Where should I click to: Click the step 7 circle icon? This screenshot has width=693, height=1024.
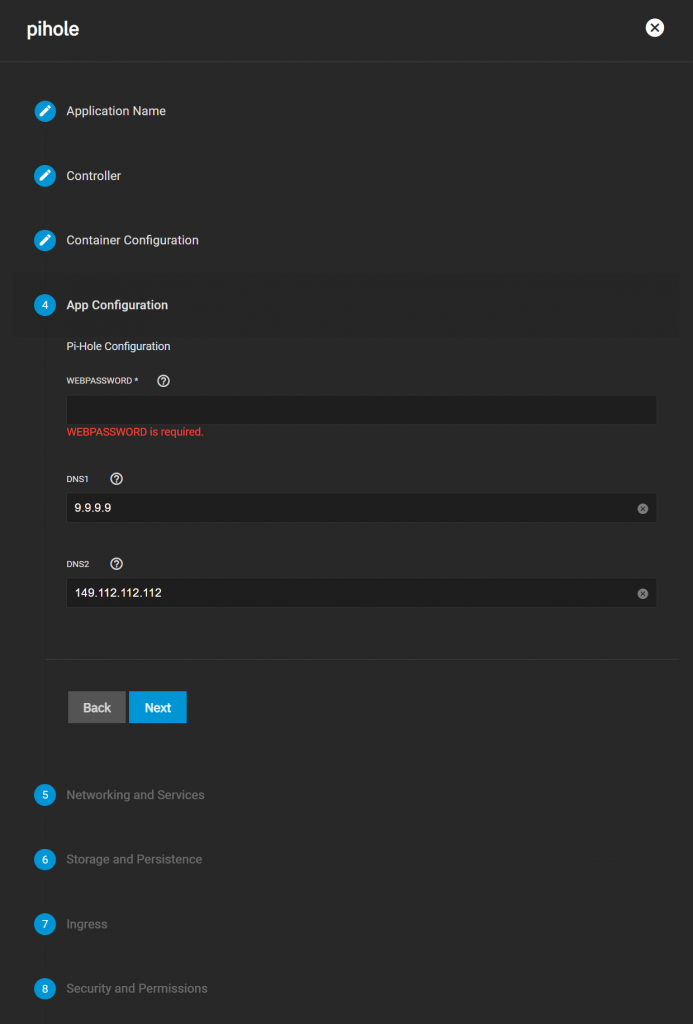click(x=45, y=924)
